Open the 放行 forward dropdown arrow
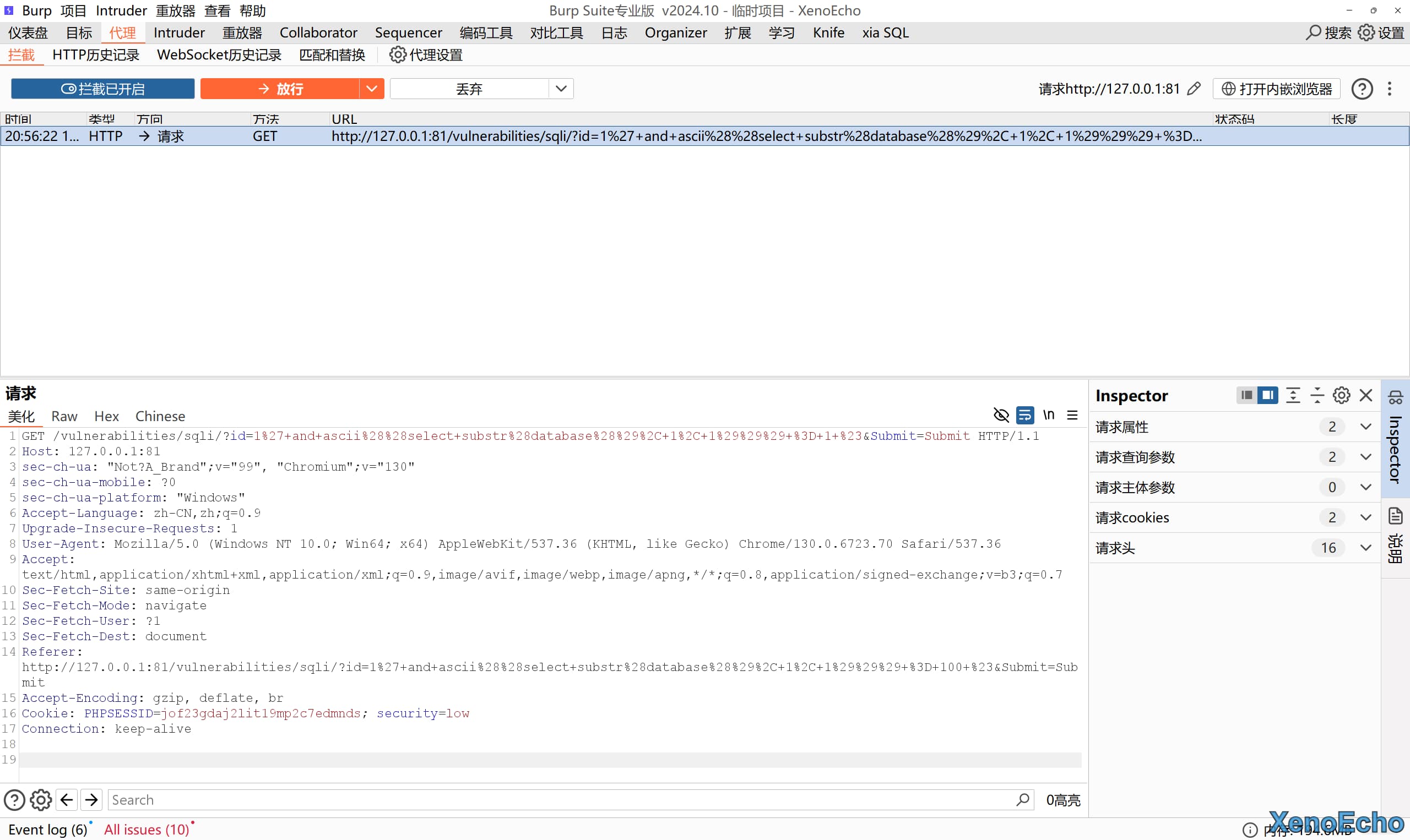 click(x=371, y=89)
